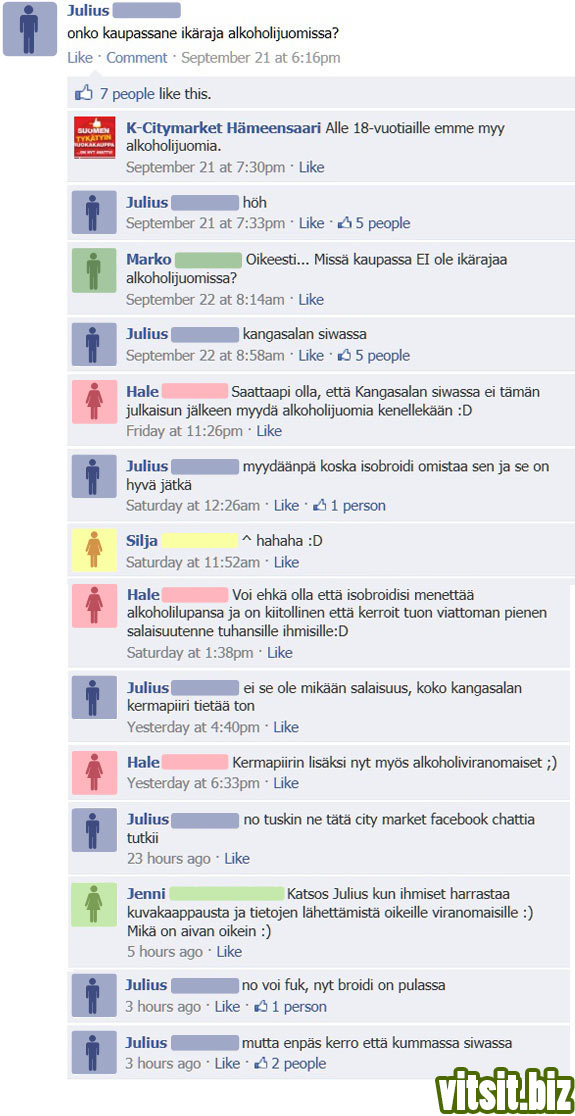Like Marko's comment from September 22

click(x=311, y=300)
